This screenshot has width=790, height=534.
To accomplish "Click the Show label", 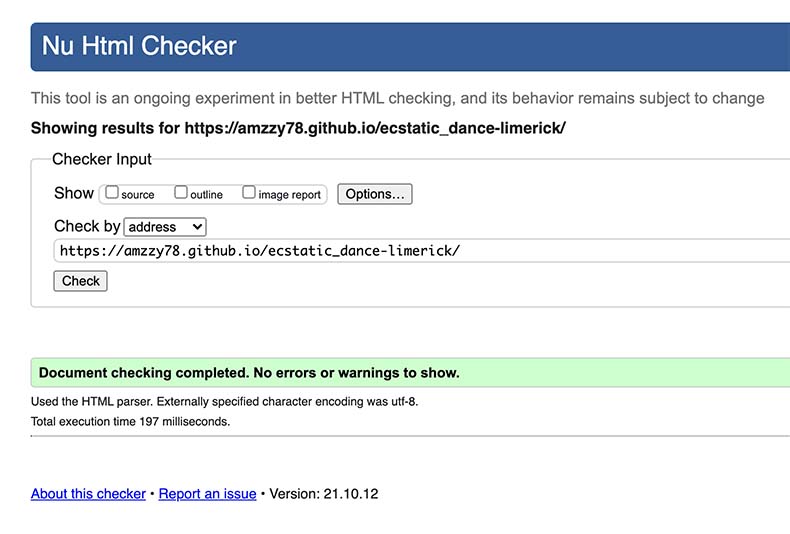I will tap(74, 193).
